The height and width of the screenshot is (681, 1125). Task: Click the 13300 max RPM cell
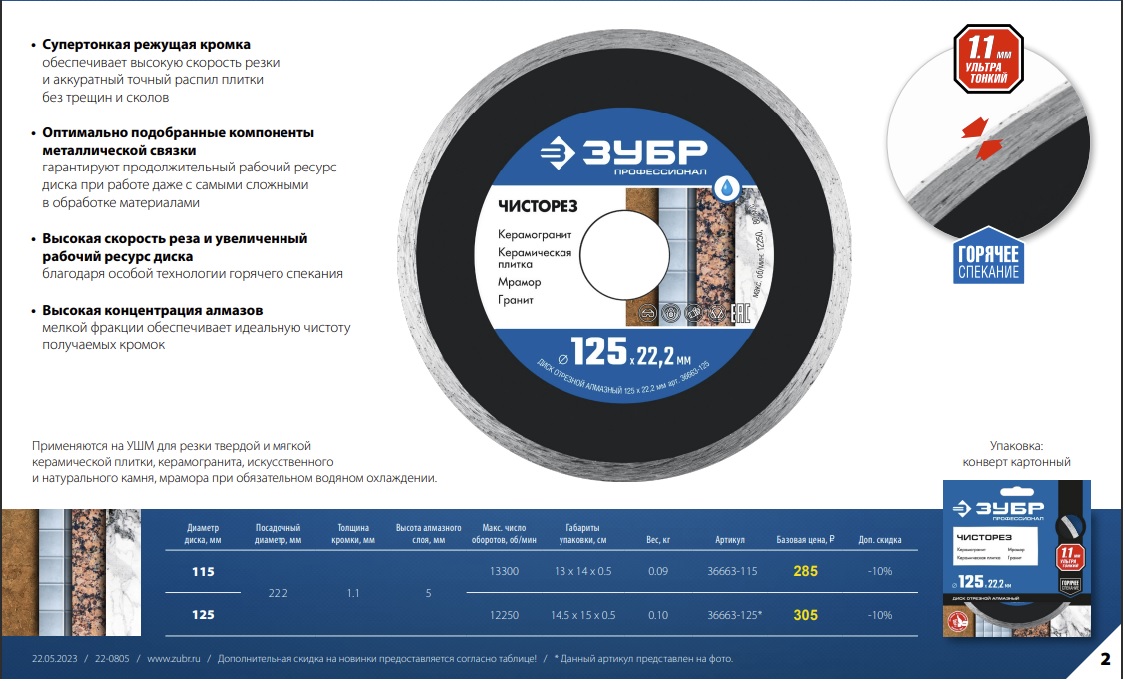(504, 572)
